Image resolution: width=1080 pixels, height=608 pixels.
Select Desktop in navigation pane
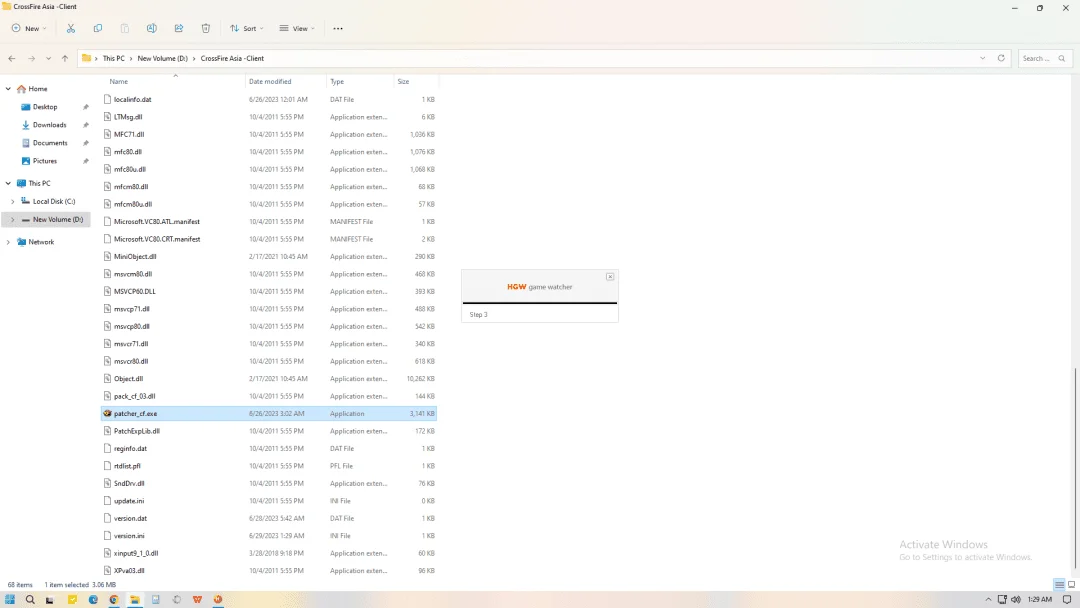pos(45,107)
